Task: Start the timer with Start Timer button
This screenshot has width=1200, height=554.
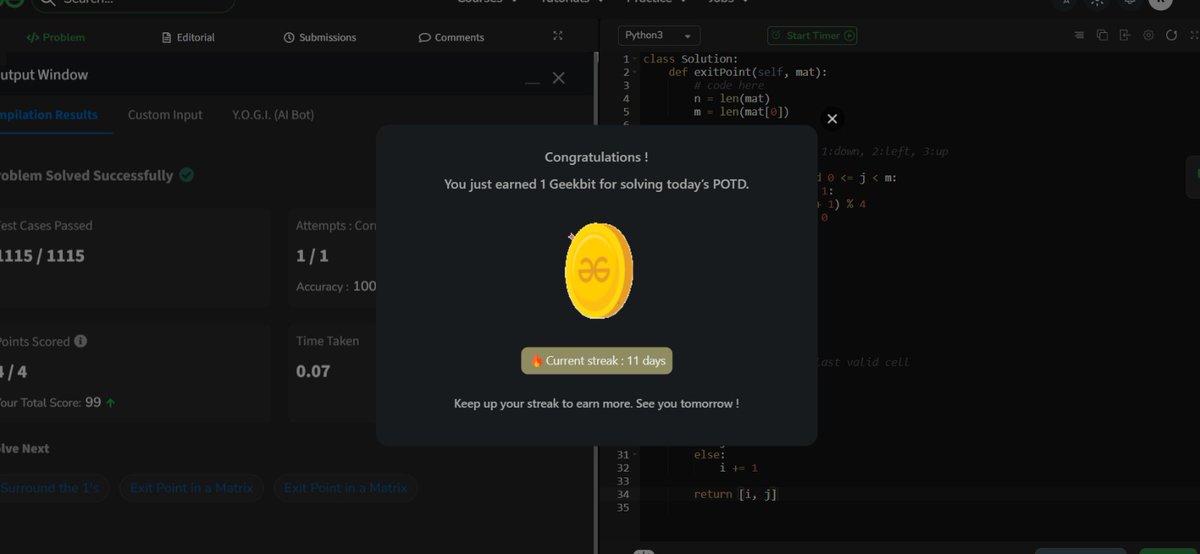Action: (812, 35)
